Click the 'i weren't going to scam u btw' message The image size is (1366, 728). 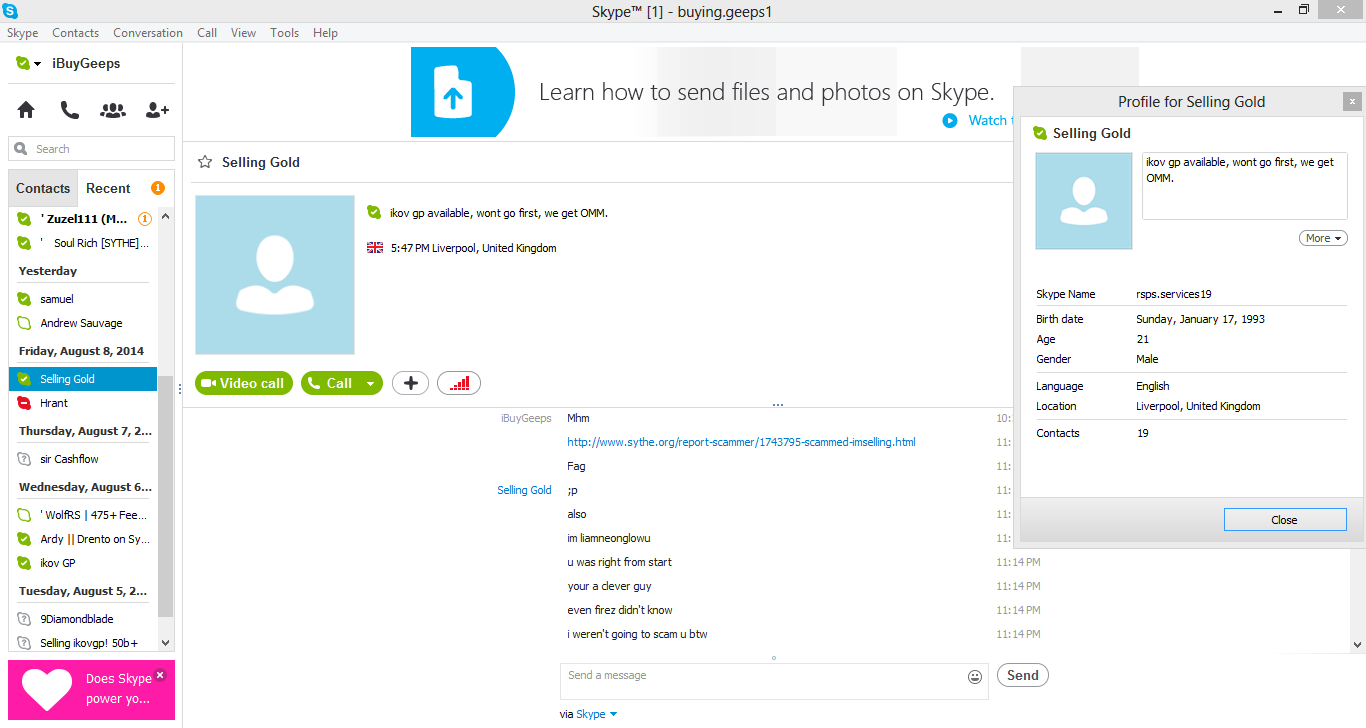pos(638,634)
